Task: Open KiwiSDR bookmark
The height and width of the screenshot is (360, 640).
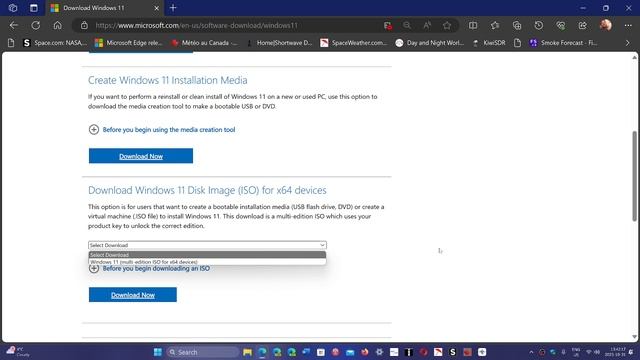Action: click(x=489, y=42)
